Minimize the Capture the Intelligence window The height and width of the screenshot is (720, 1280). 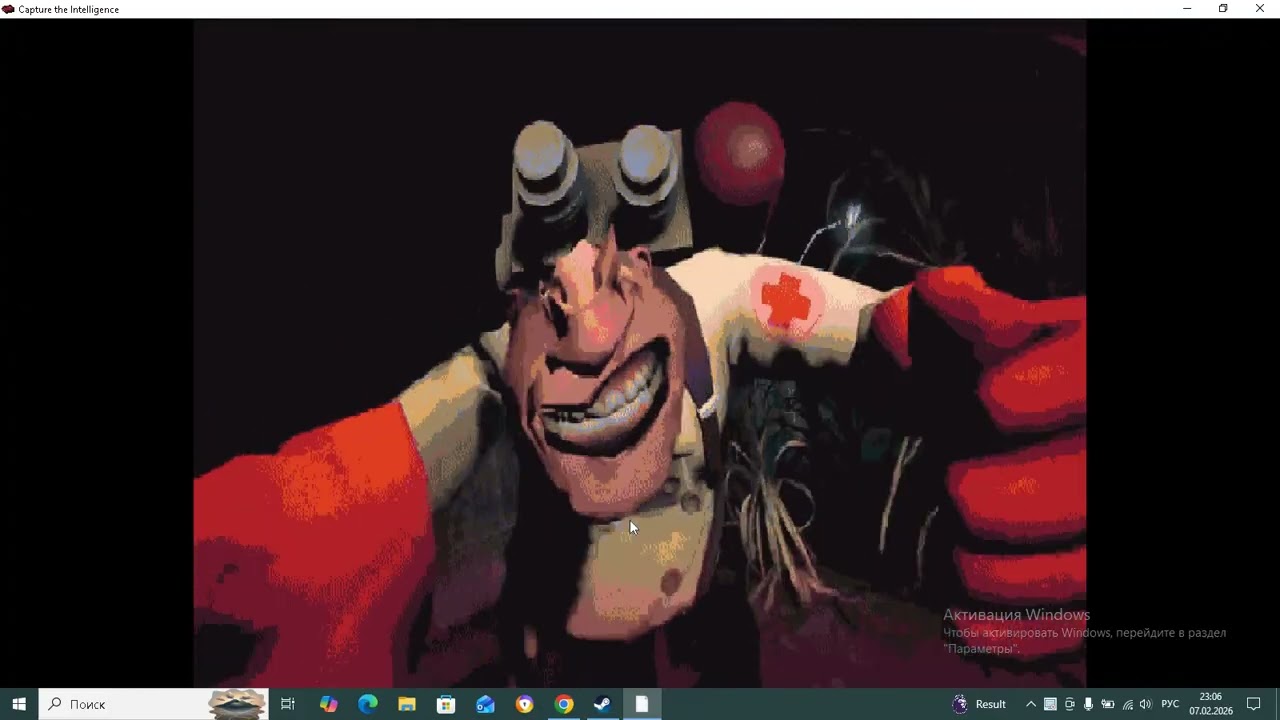(x=1187, y=9)
